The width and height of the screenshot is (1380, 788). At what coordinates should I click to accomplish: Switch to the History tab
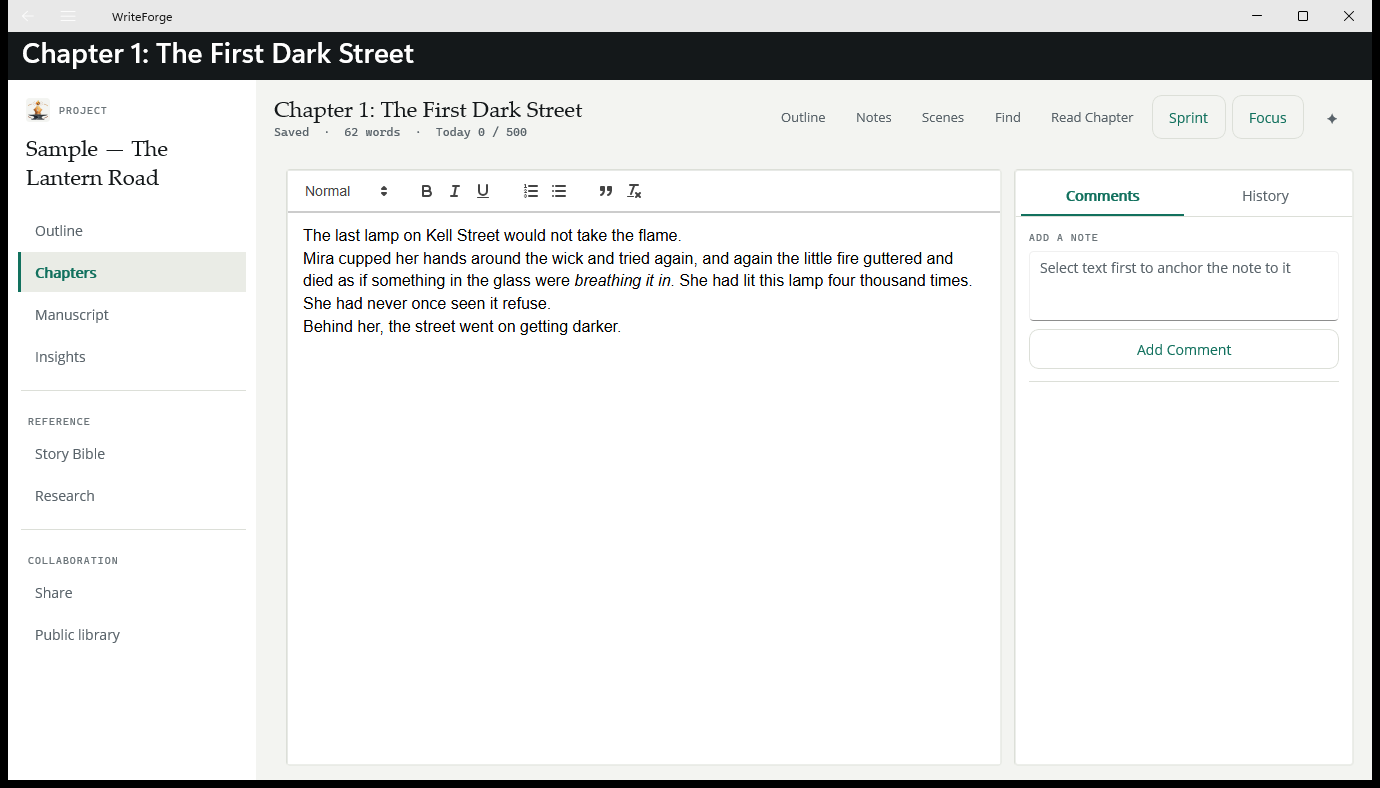pyautogui.click(x=1265, y=196)
